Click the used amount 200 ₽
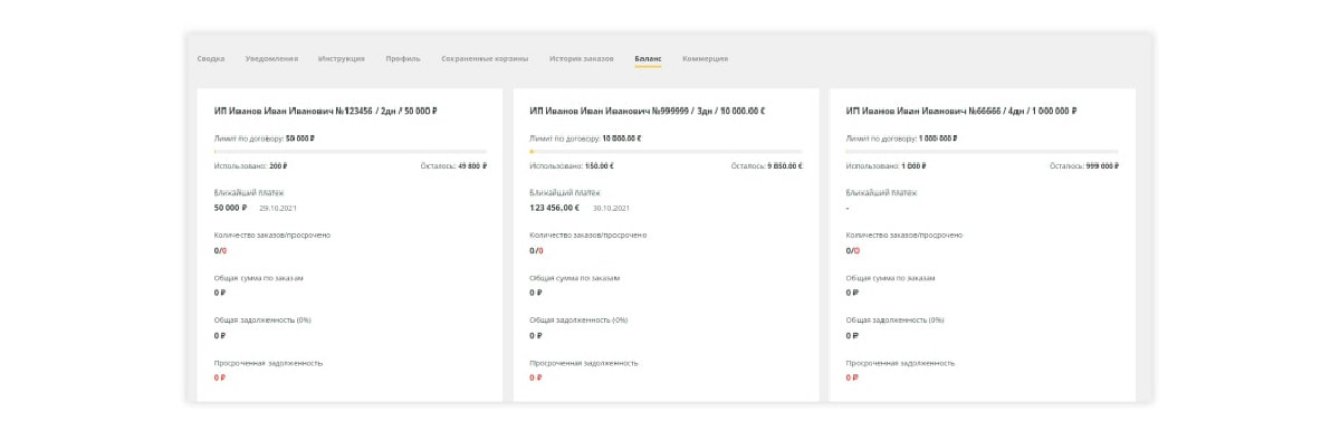Viewport: 1340px width, 438px height. pyautogui.click(x=278, y=166)
